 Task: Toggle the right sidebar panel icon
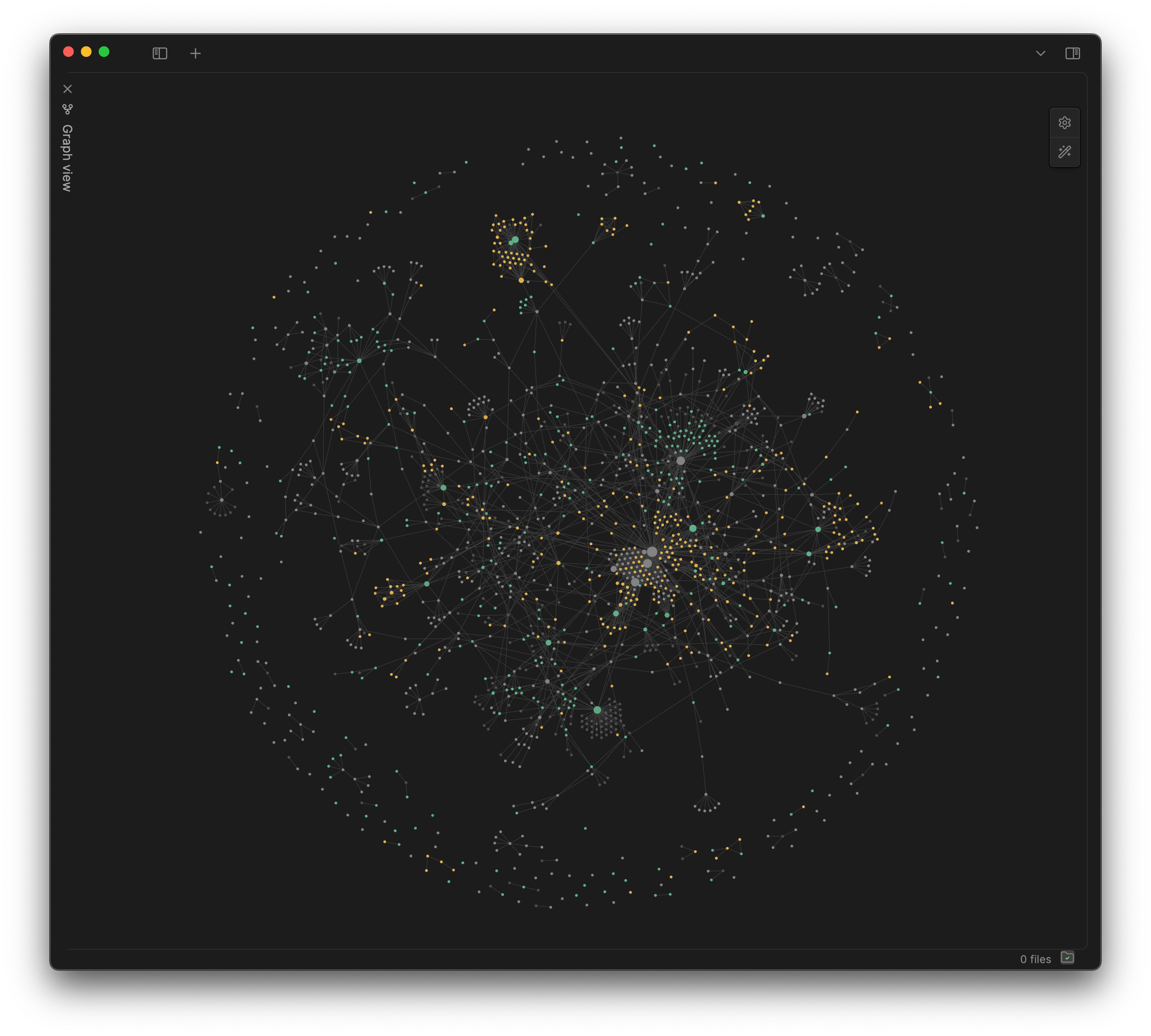(x=1072, y=53)
